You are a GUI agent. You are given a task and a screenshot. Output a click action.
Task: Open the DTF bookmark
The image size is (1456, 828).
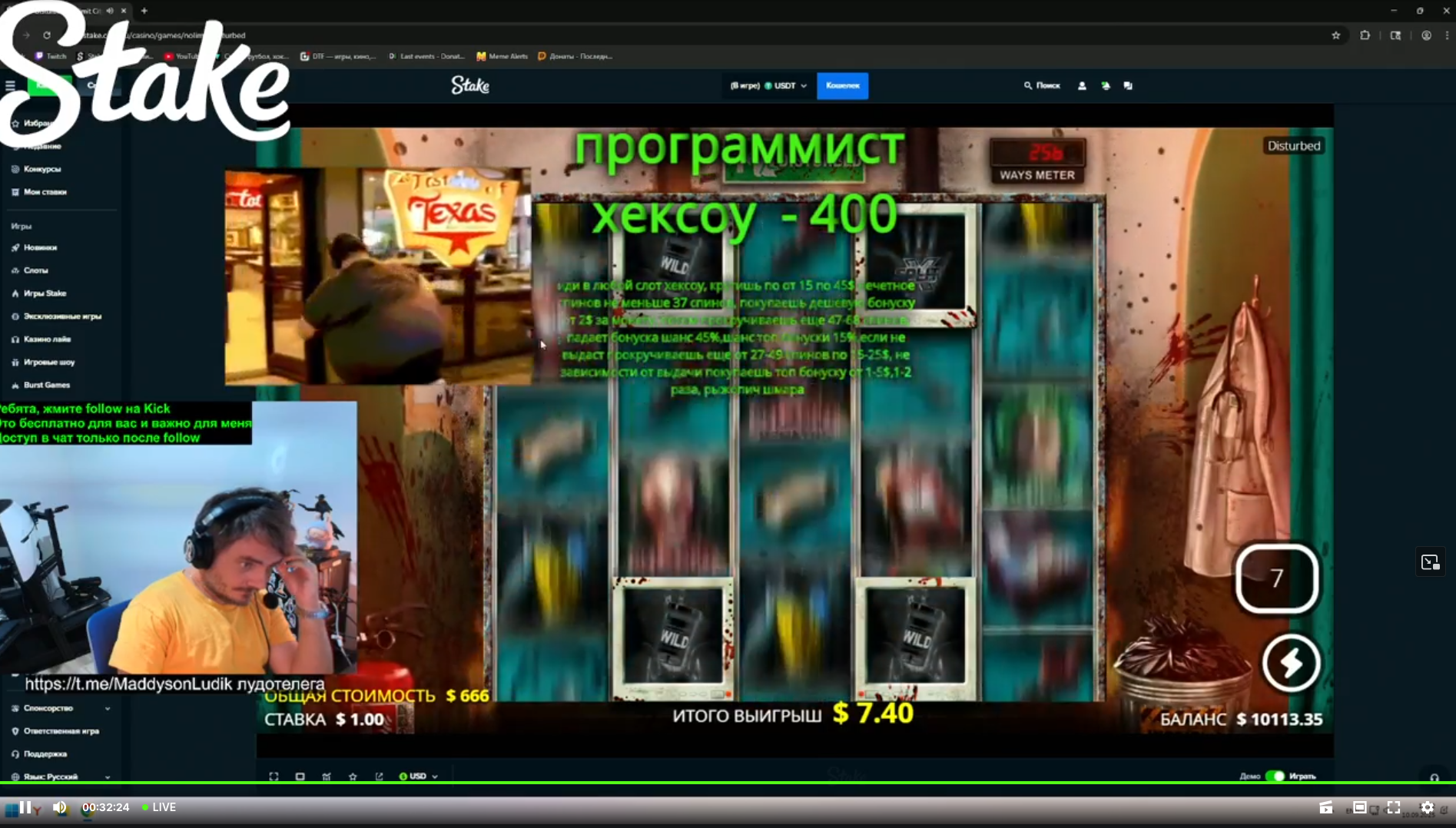click(x=338, y=56)
